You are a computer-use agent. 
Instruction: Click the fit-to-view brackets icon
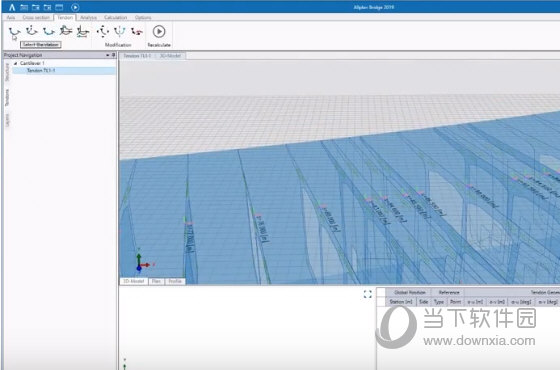coord(368,294)
